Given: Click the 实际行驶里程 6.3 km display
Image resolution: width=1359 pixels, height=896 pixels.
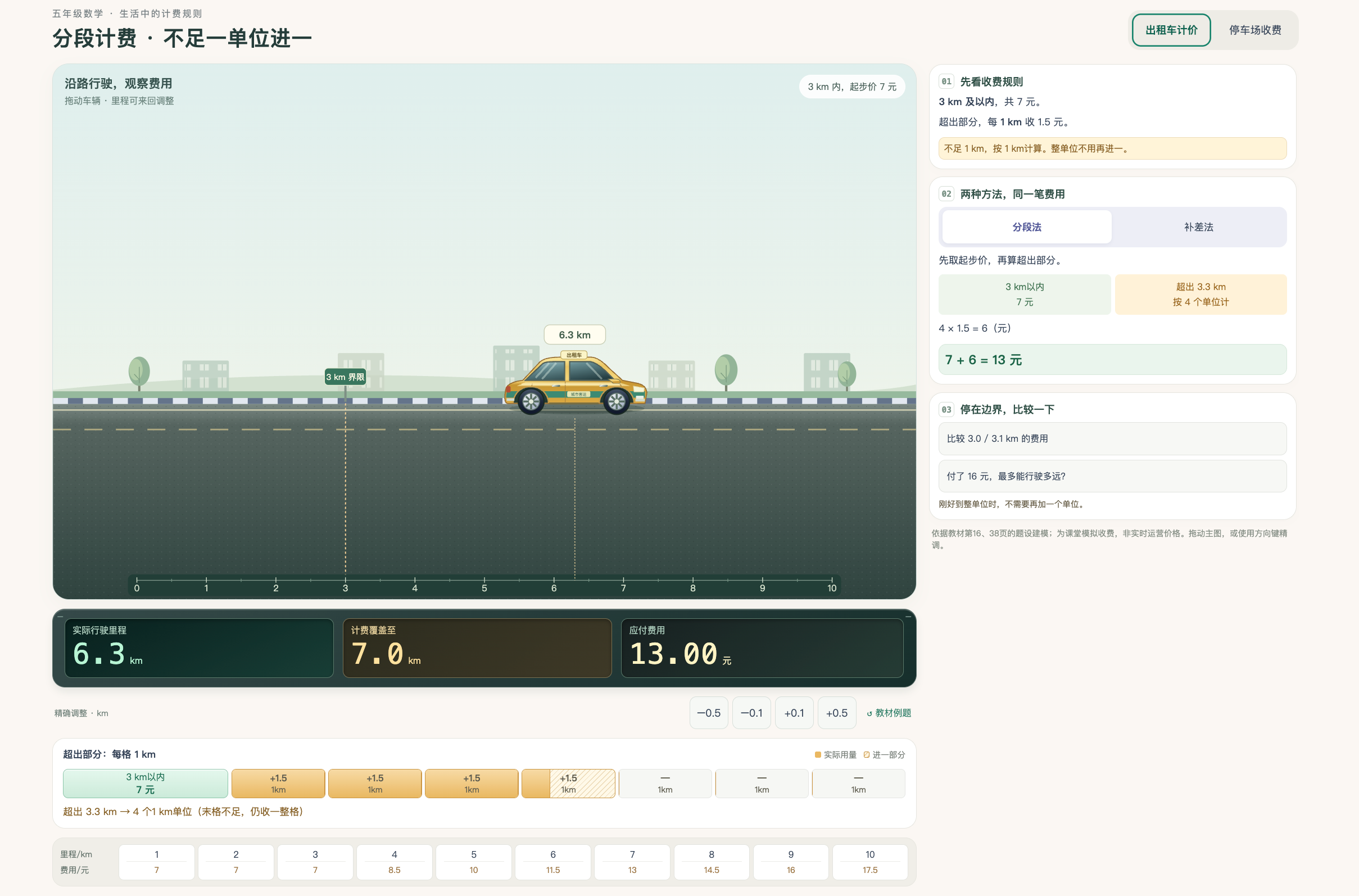Looking at the screenshot, I should [x=199, y=648].
